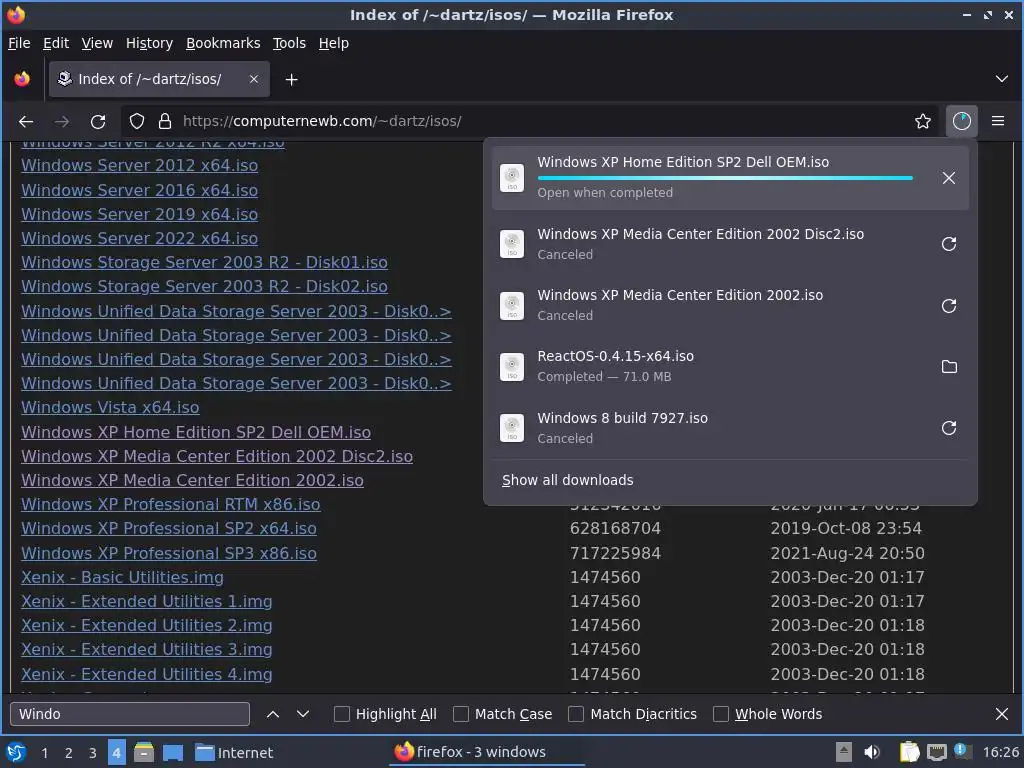Open the clipboard tray icon

[x=909, y=752]
